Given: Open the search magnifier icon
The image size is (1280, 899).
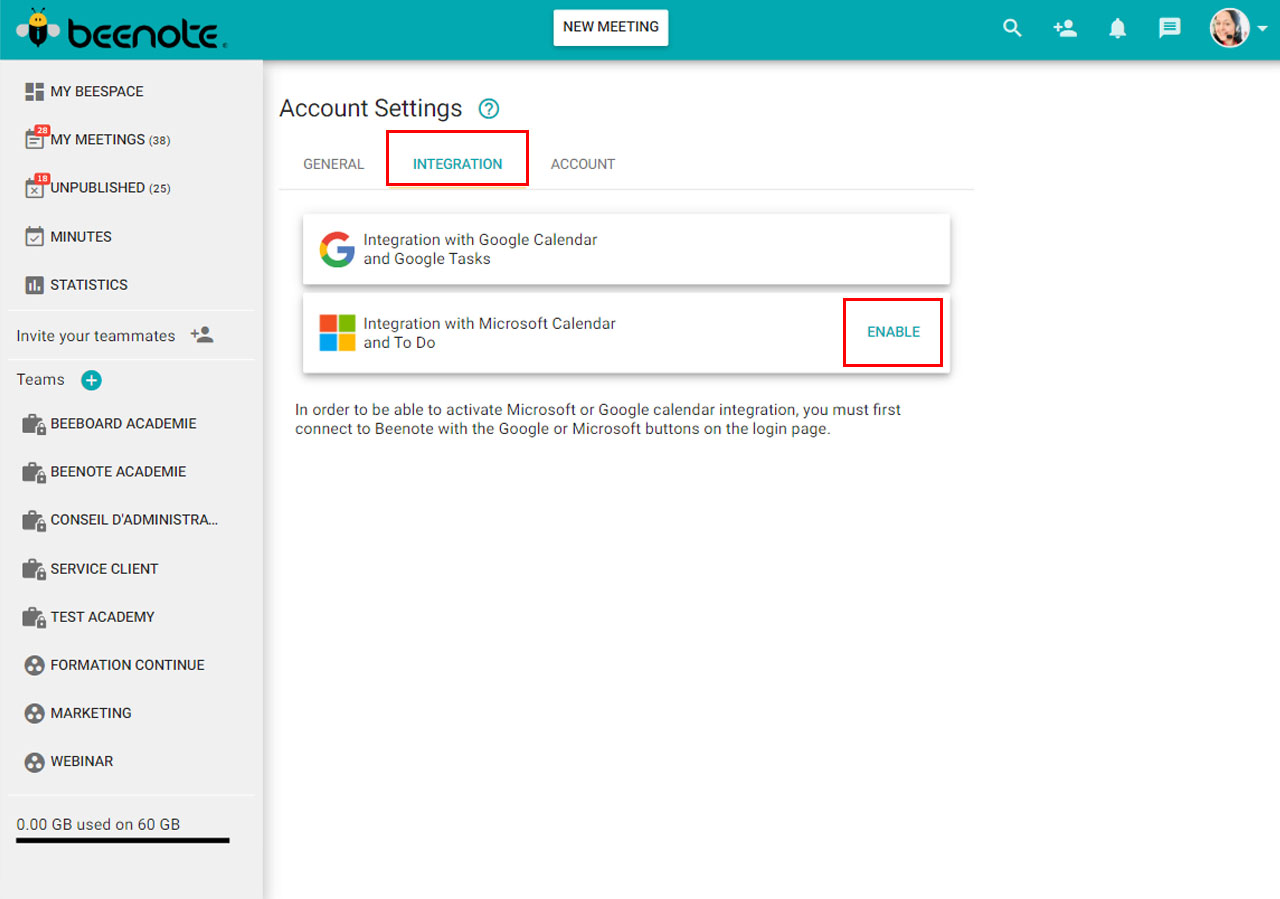Looking at the screenshot, I should [x=1013, y=28].
